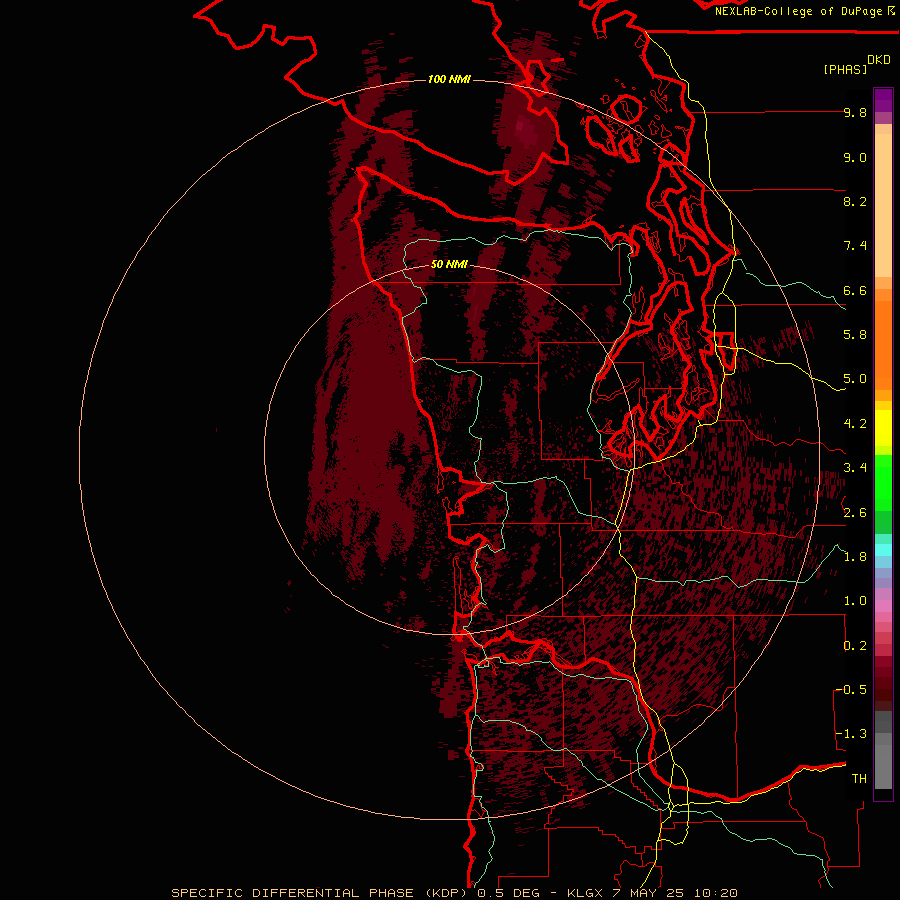
Task: Click the 5.8 scale value
Action: click(x=855, y=335)
